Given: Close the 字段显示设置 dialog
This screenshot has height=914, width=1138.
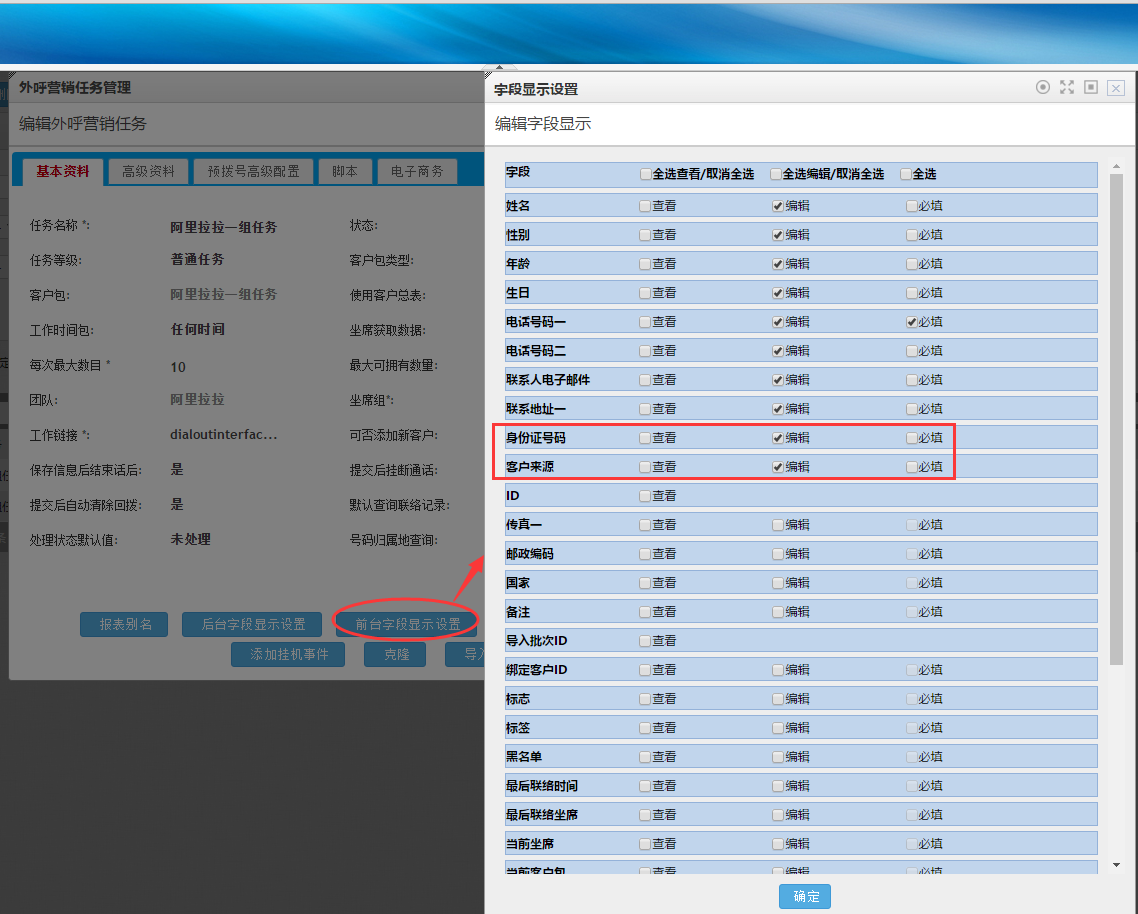Looking at the screenshot, I should [x=1116, y=88].
